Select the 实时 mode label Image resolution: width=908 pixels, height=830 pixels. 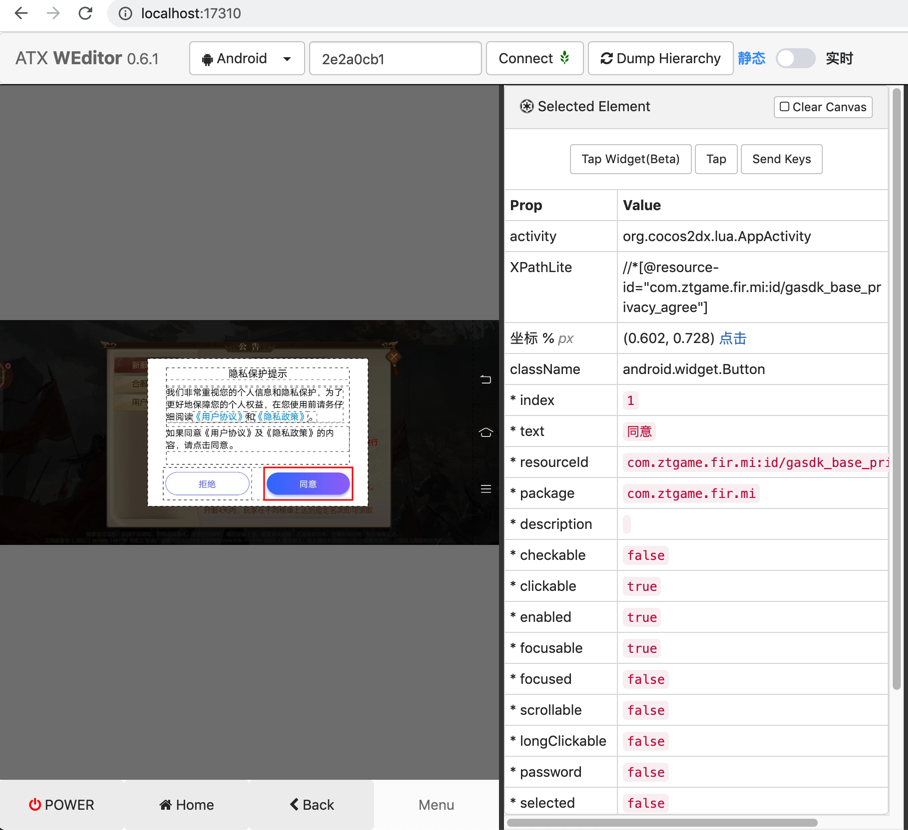point(839,58)
